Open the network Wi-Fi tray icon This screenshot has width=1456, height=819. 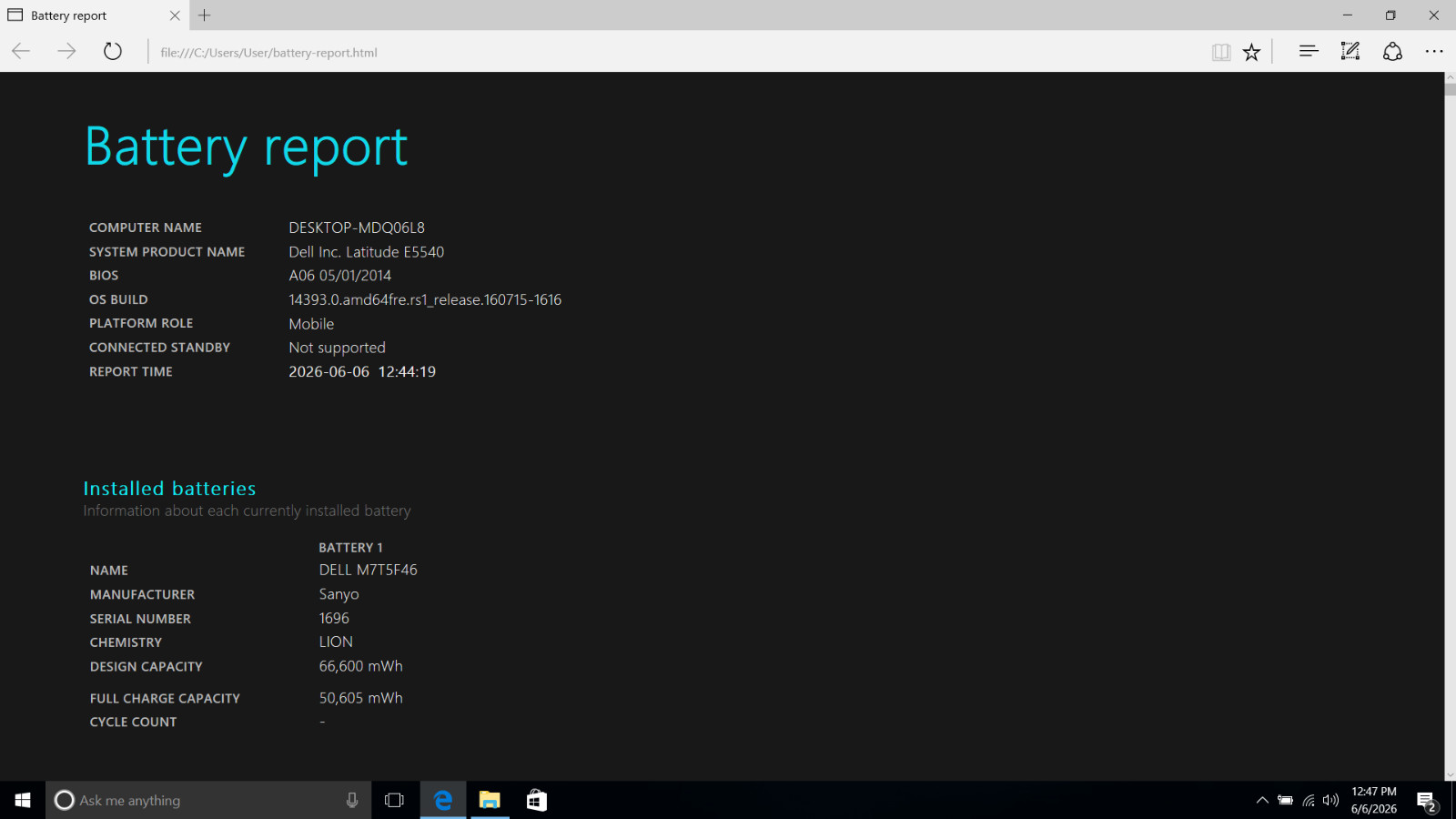pyautogui.click(x=1309, y=801)
